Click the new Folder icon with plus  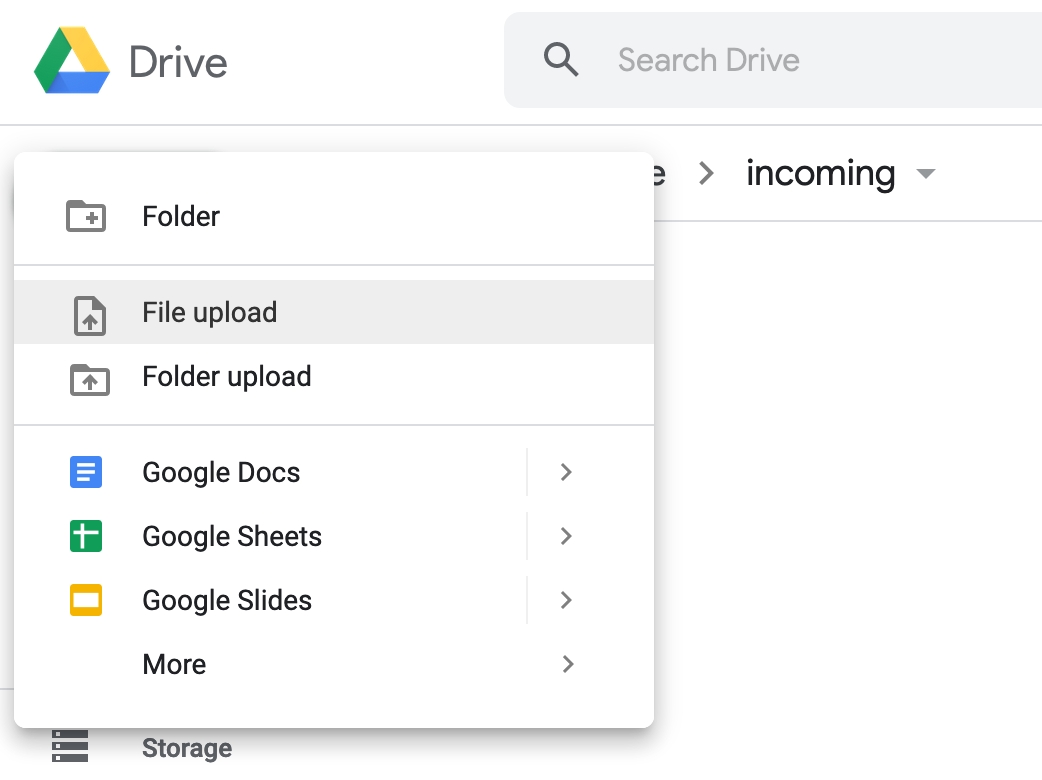pos(86,216)
